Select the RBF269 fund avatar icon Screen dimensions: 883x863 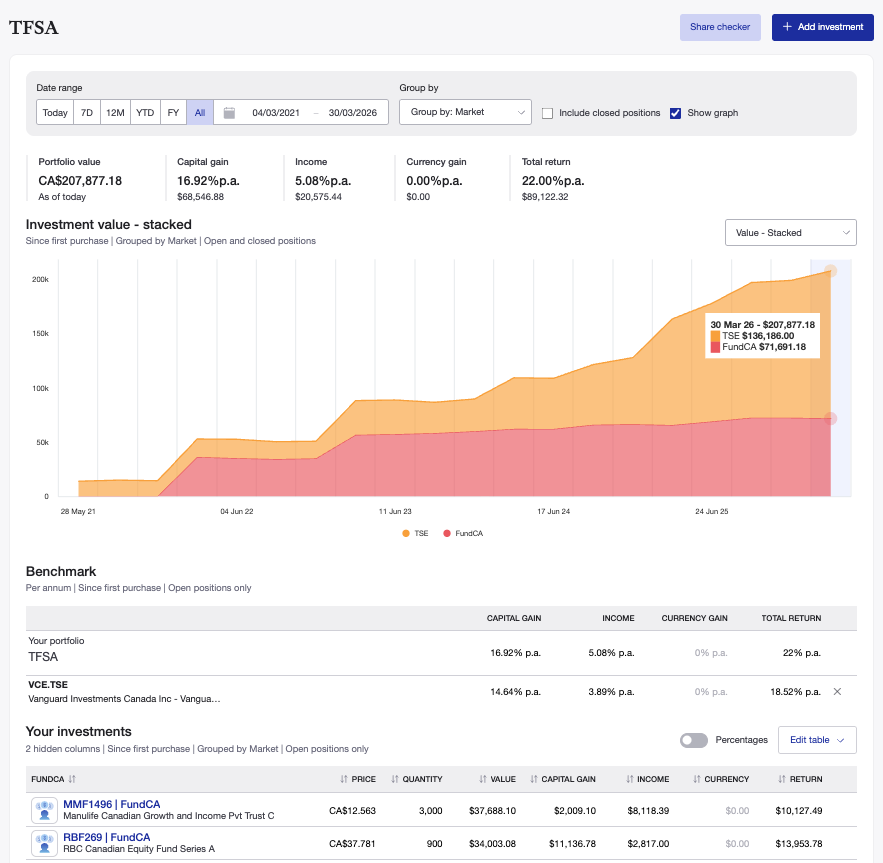[x=44, y=843]
